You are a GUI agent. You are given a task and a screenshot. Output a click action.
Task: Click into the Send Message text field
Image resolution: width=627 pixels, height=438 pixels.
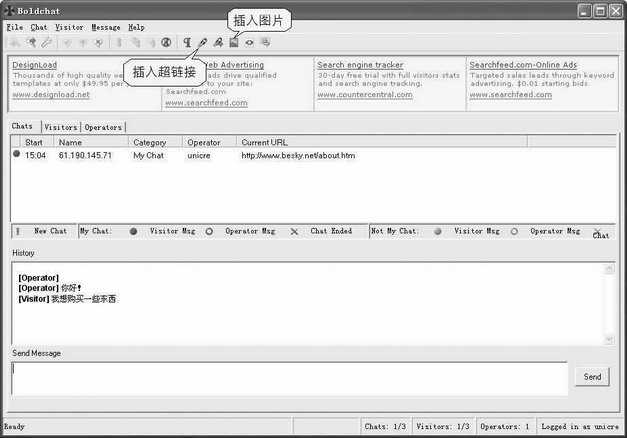pyautogui.click(x=289, y=378)
